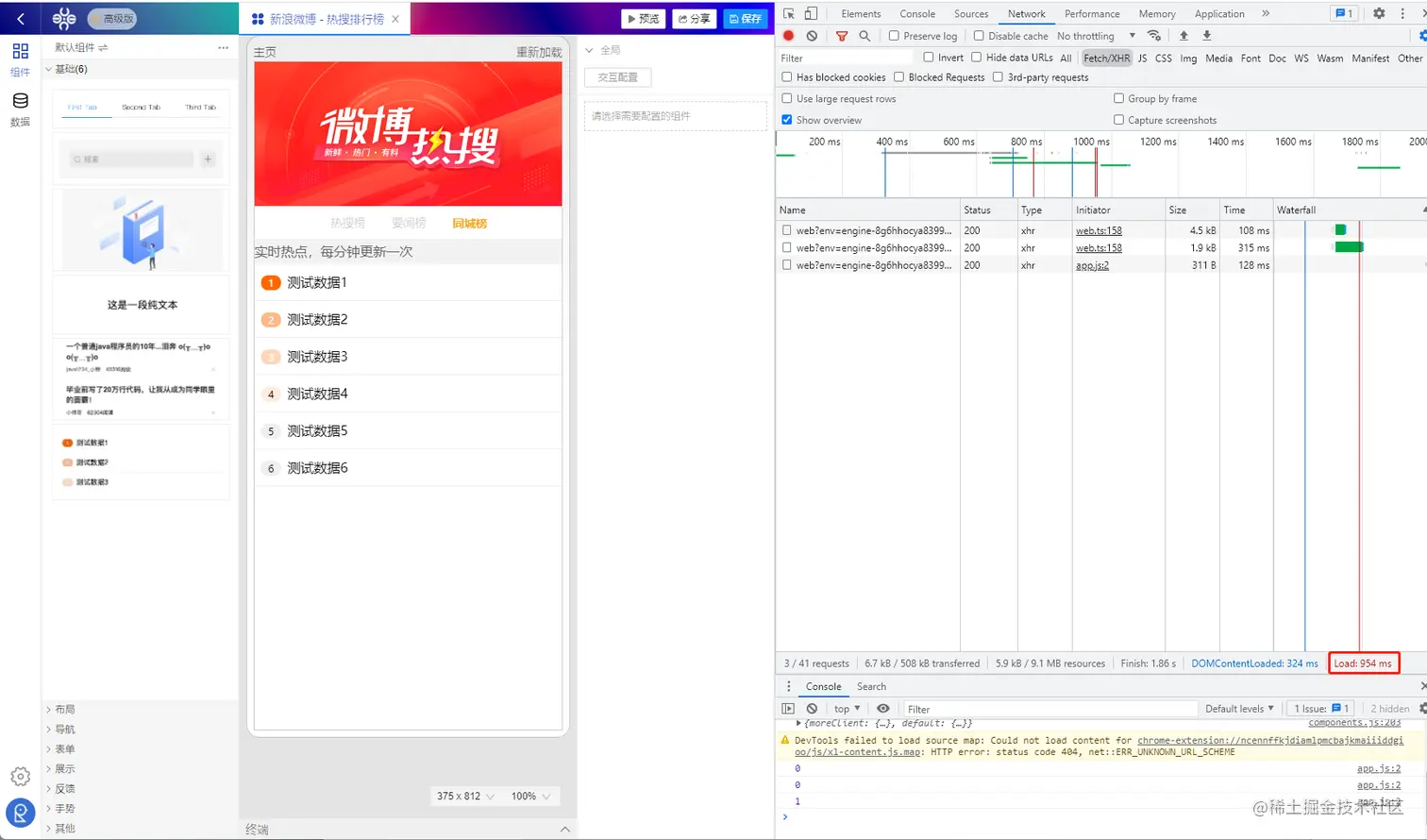The image size is (1427, 840).
Task: Open the No throttling dropdown
Action: [x=1096, y=36]
